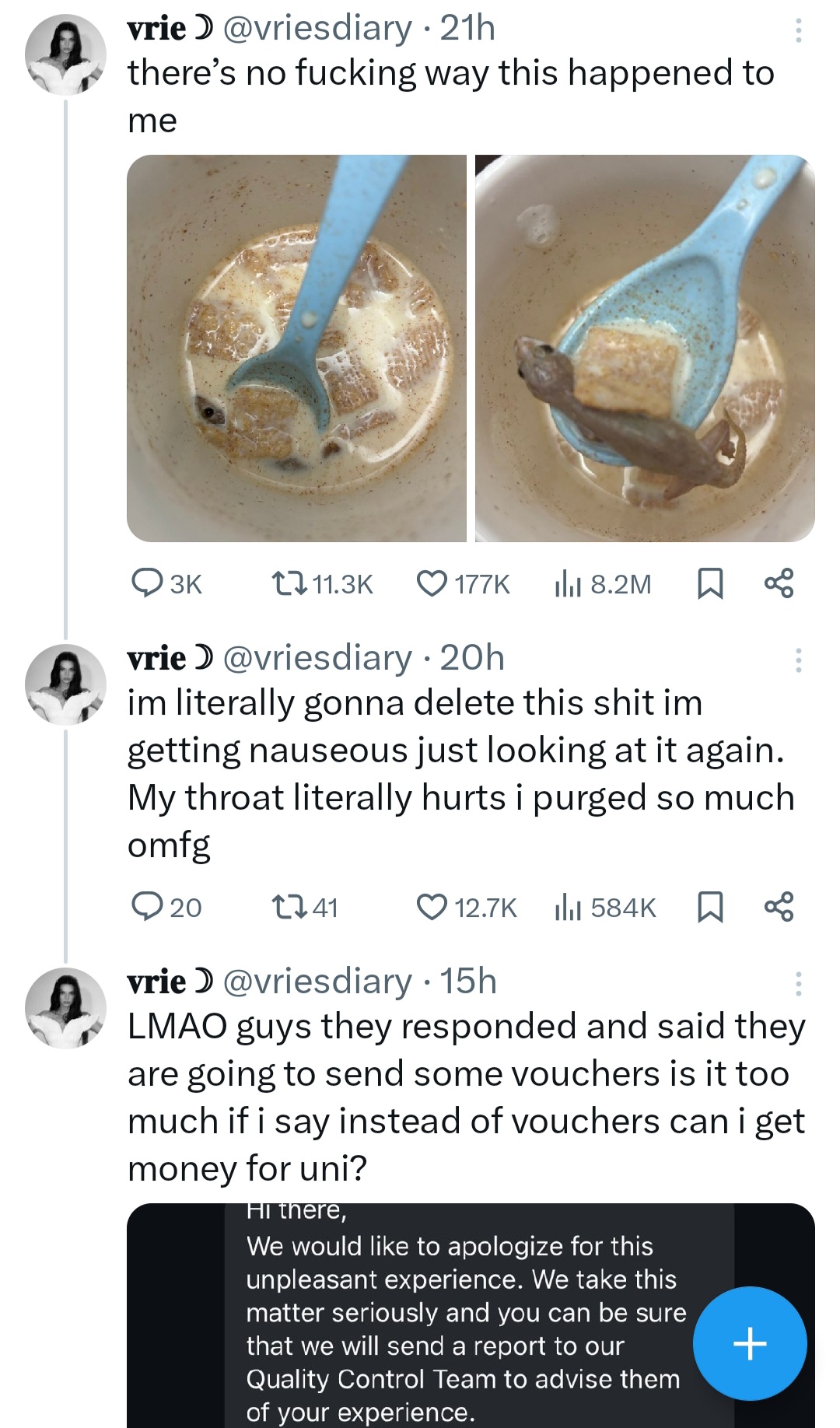Tap the profile picture on the 15h tweet
840x1428 pixels.
(x=65, y=1009)
